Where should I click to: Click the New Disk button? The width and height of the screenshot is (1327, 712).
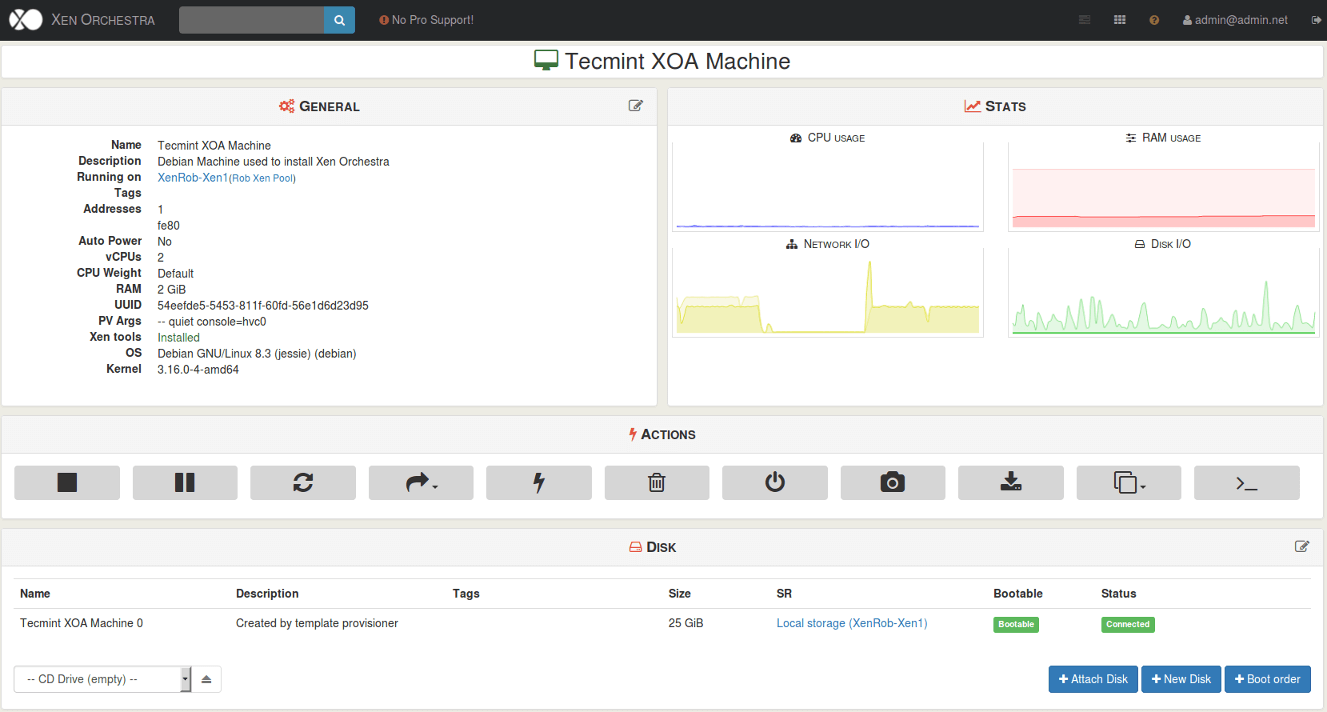coord(1181,679)
